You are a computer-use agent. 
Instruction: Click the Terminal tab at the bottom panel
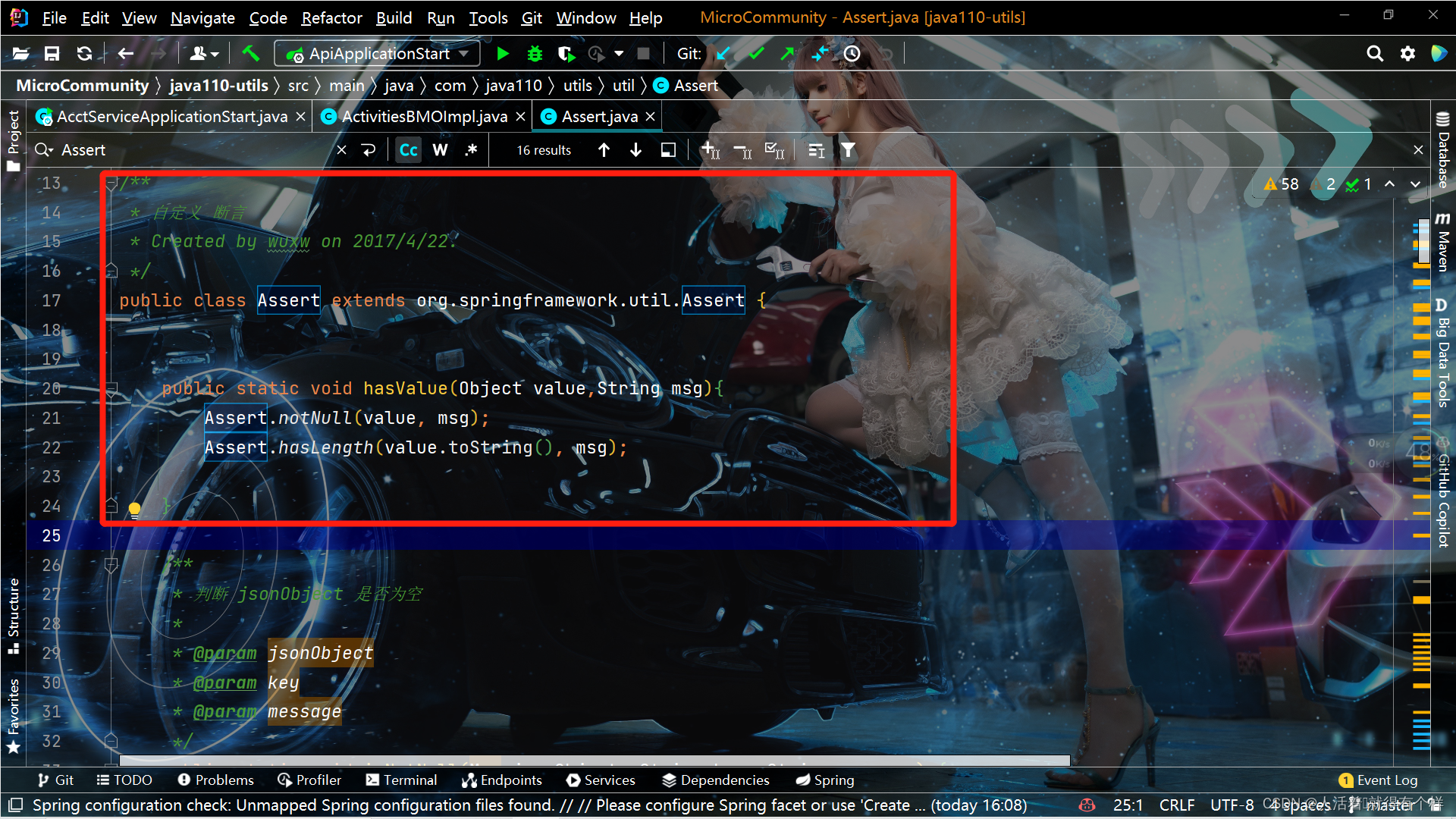pos(400,779)
